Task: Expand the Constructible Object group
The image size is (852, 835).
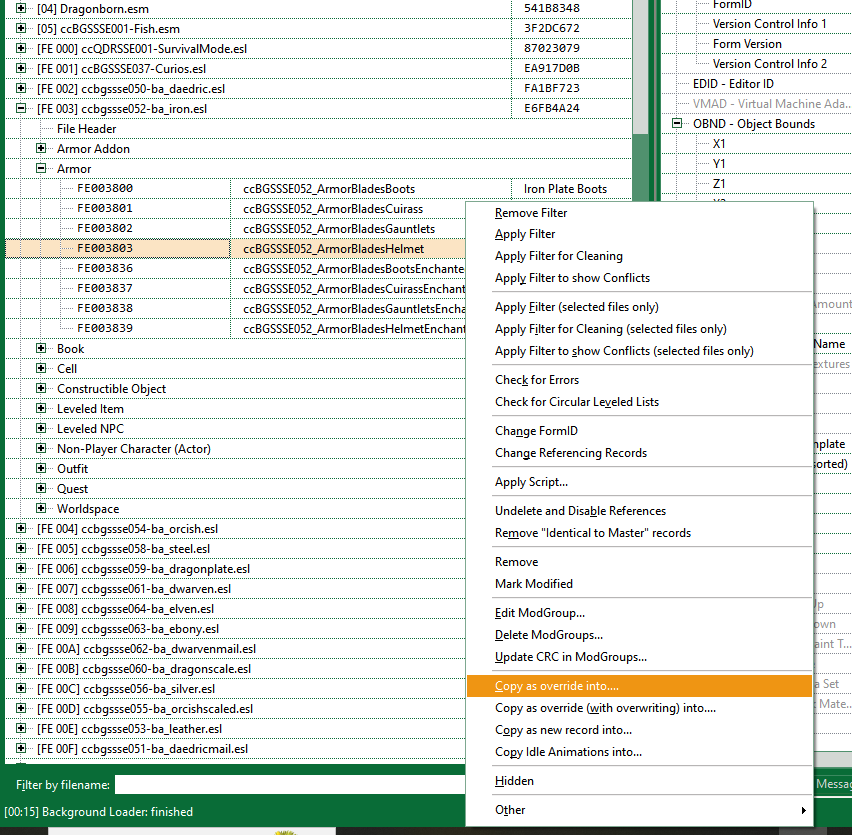Action: click(x=41, y=388)
